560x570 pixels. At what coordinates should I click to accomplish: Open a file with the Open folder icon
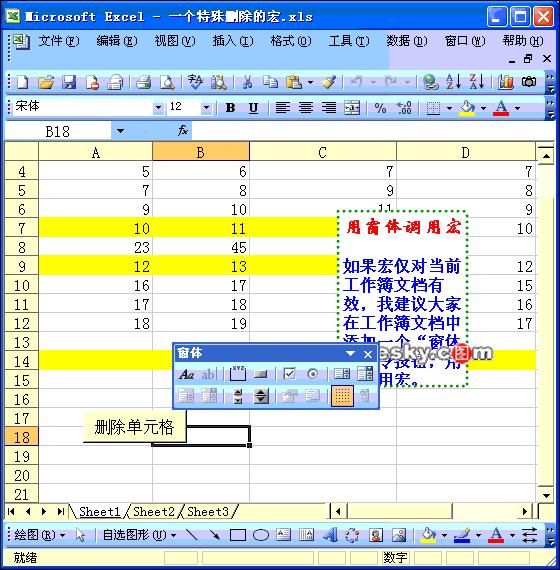pyautogui.click(x=46, y=82)
